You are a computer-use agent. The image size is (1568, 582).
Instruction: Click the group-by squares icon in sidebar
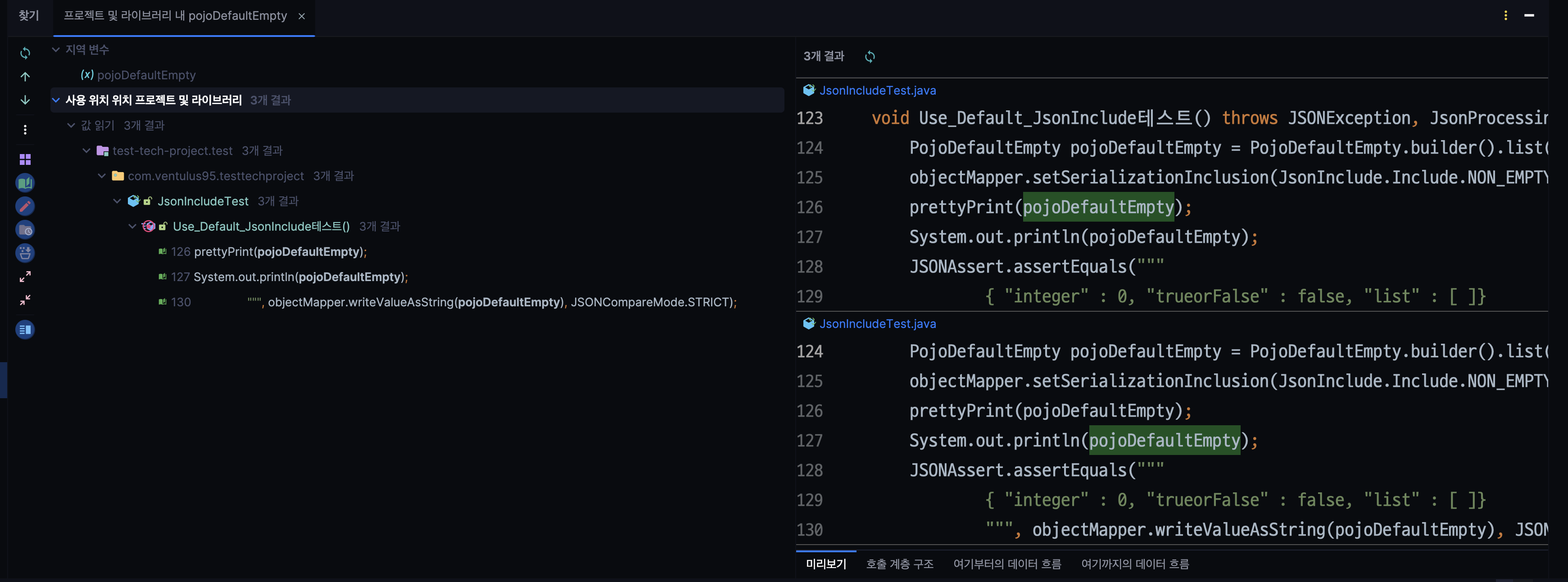click(x=25, y=159)
